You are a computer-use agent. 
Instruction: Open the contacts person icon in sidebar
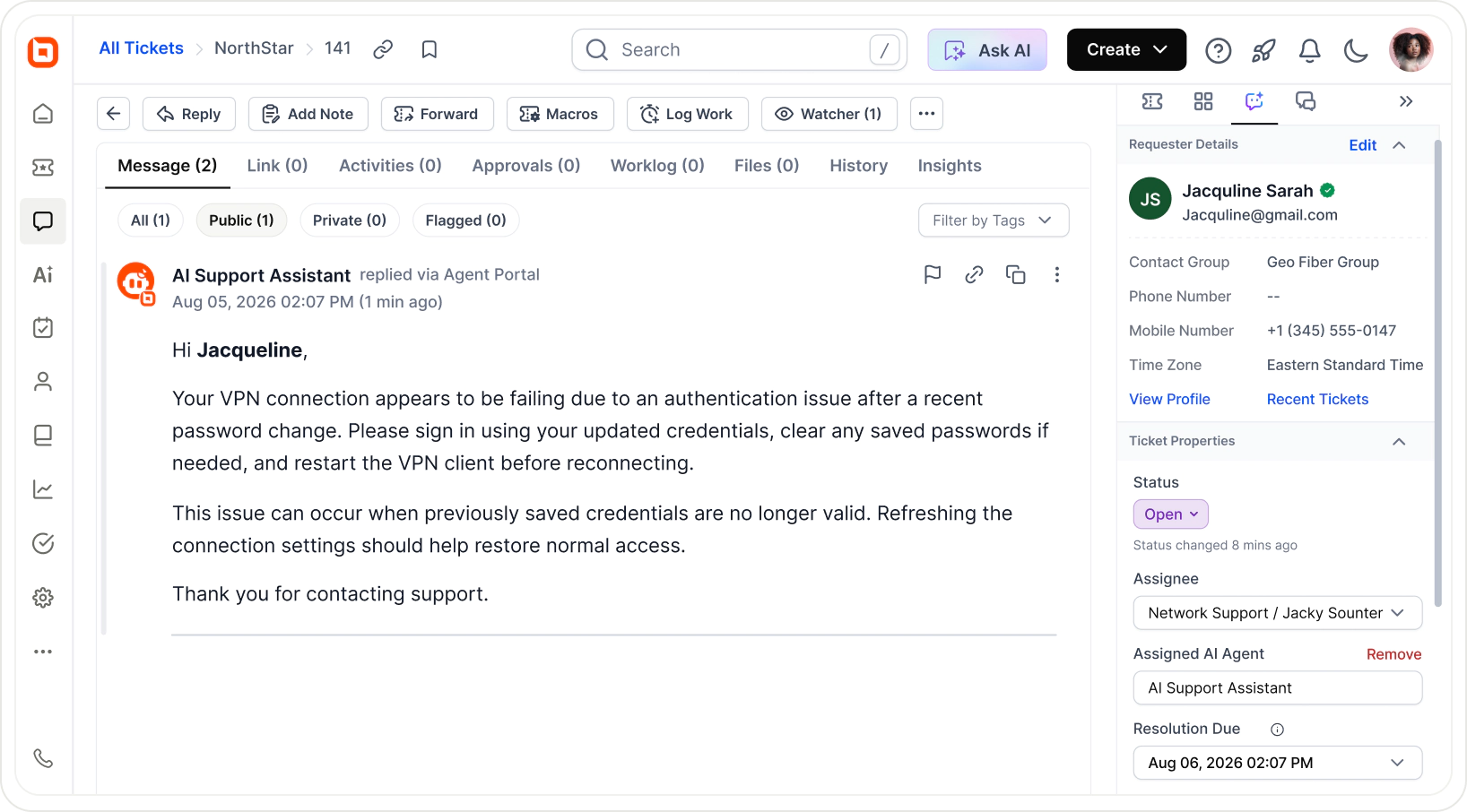pyautogui.click(x=43, y=382)
